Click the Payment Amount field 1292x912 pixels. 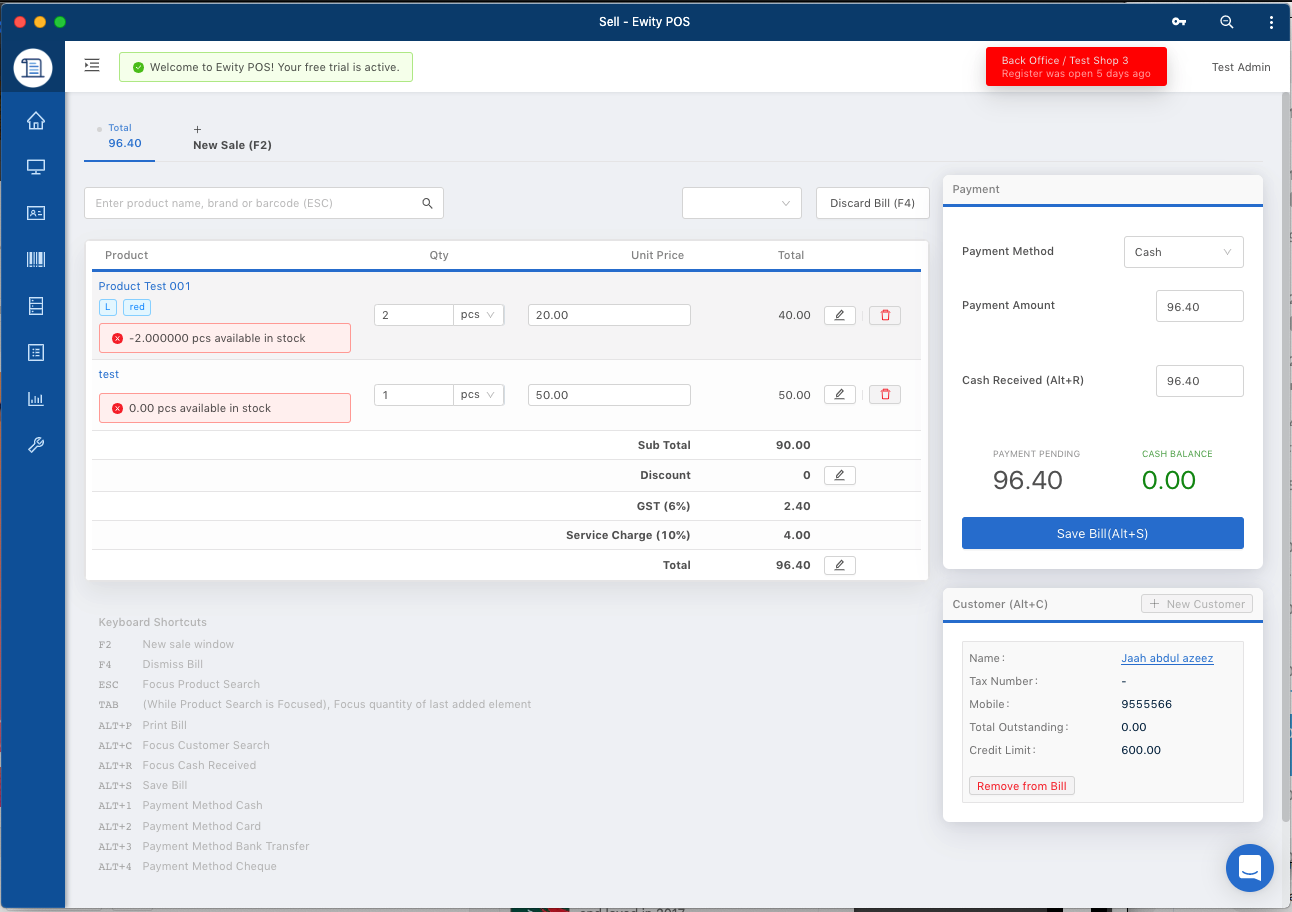coord(1199,306)
